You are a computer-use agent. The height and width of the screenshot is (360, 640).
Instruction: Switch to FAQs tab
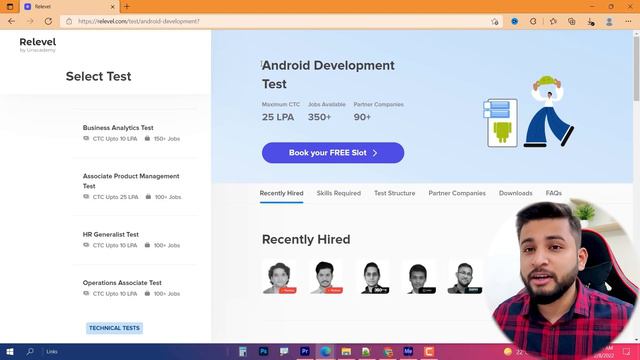tap(553, 193)
